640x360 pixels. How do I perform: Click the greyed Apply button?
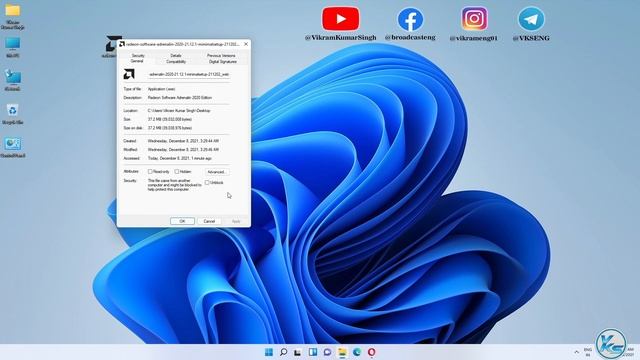pos(236,221)
